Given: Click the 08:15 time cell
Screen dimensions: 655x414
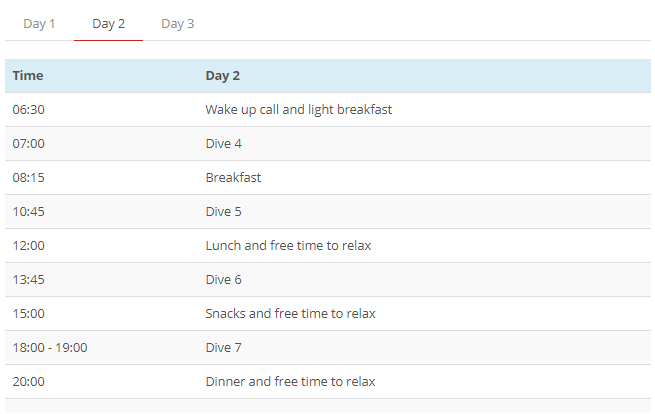Looking at the screenshot, I should click(x=28, y=178).
